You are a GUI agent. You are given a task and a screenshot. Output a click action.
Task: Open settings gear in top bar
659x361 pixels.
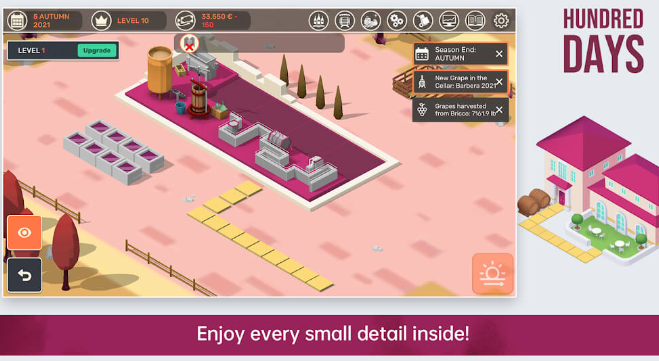(501, 20)
